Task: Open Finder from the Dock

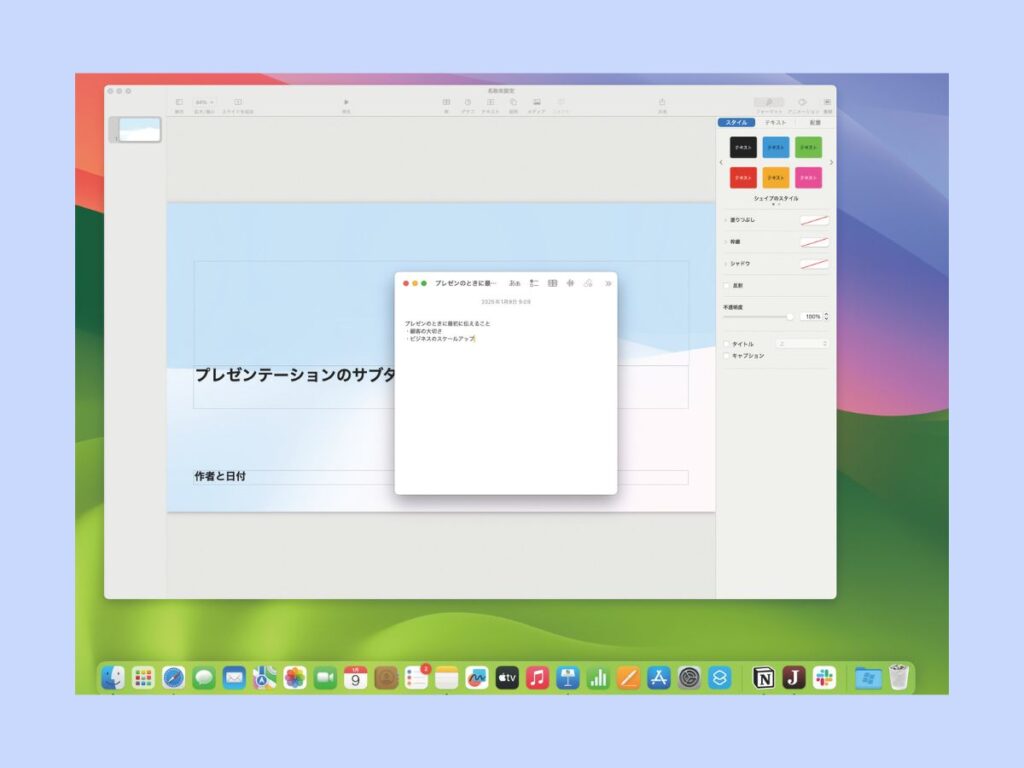Action: [x=113, y=678]
